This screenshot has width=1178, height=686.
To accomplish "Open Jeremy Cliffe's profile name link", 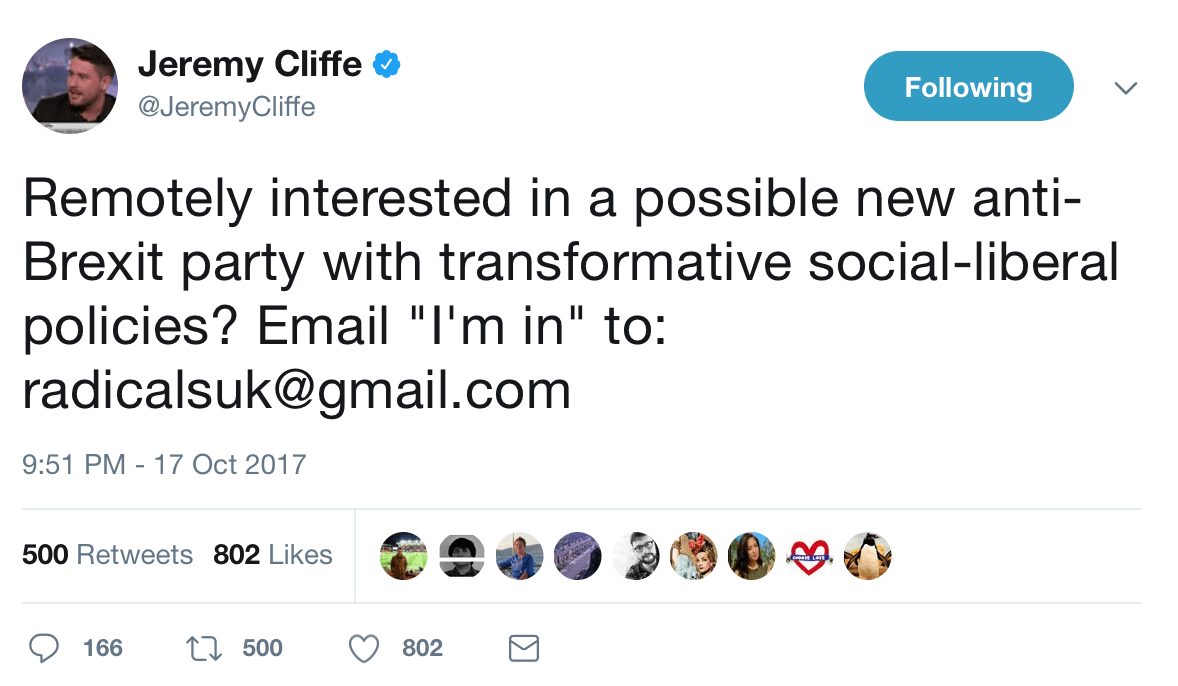I will pos(250,65).
